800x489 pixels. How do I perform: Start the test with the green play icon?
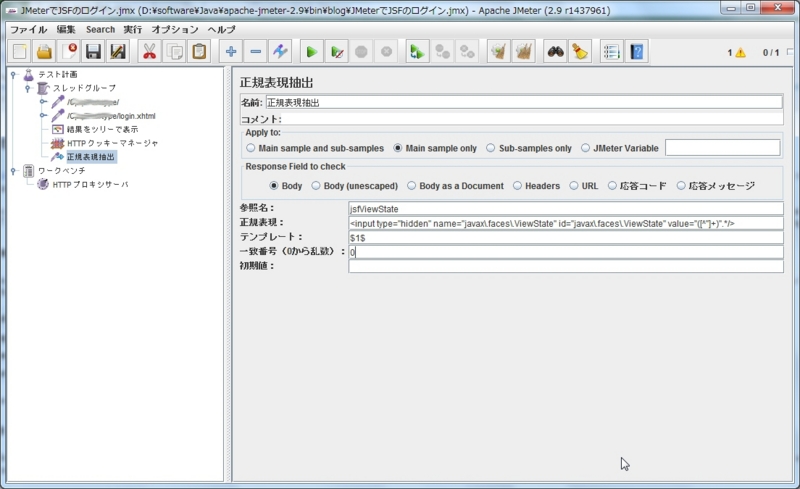coord(312,52)
